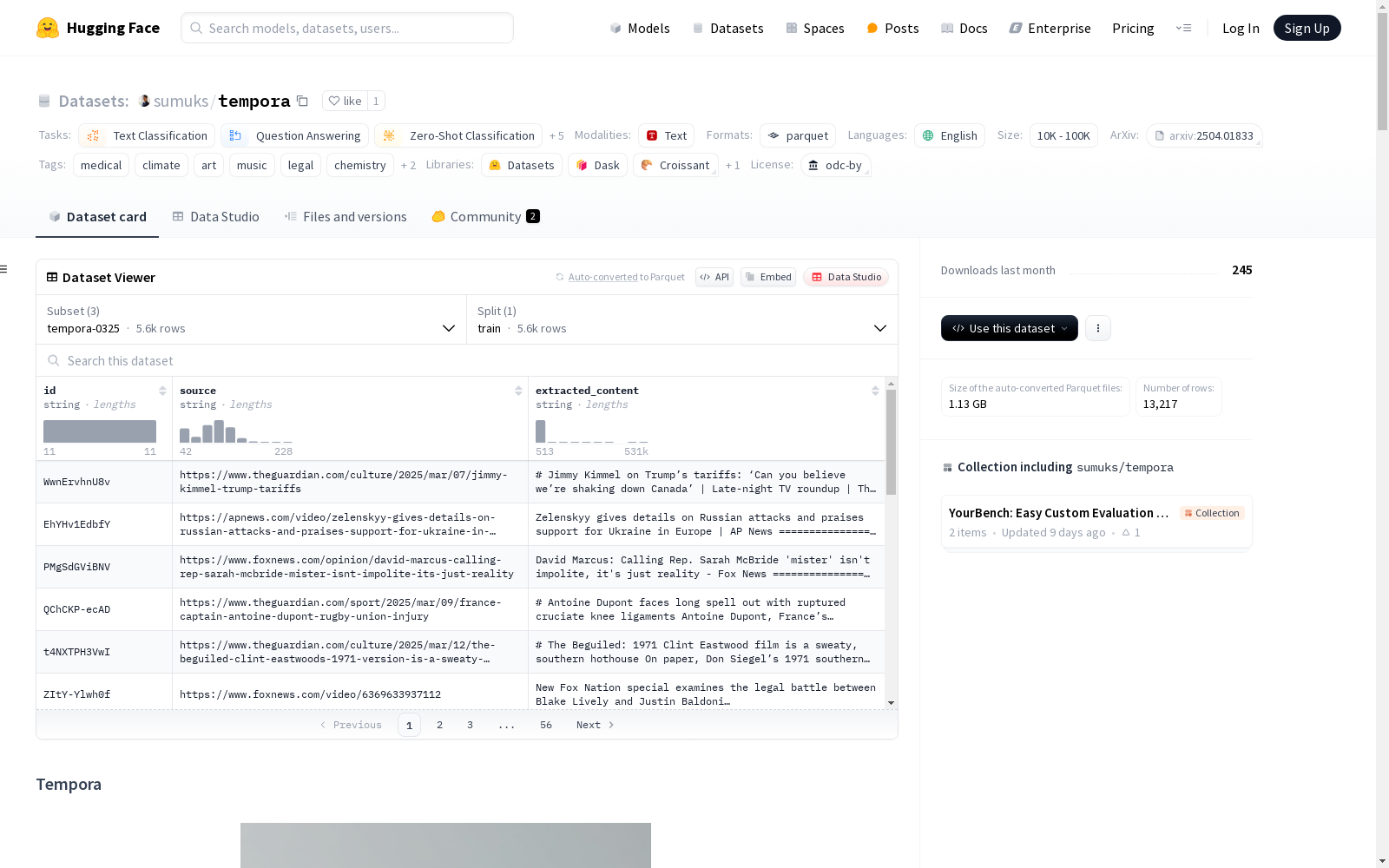
Task: Click the Zero-Shot Classification task tag
Action: (458, 135)
